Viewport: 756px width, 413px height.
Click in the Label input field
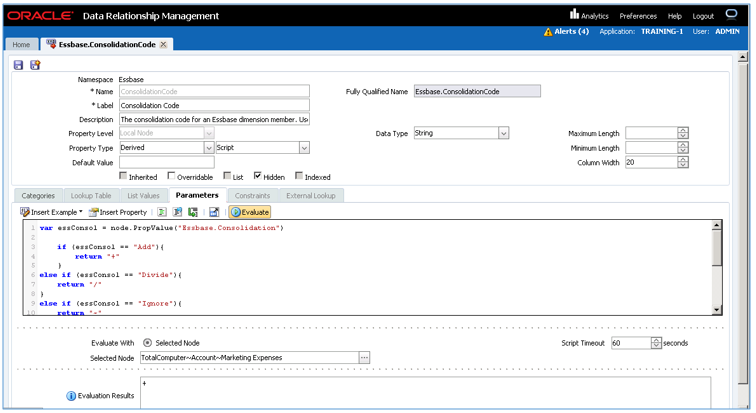[x=214, y=105]
